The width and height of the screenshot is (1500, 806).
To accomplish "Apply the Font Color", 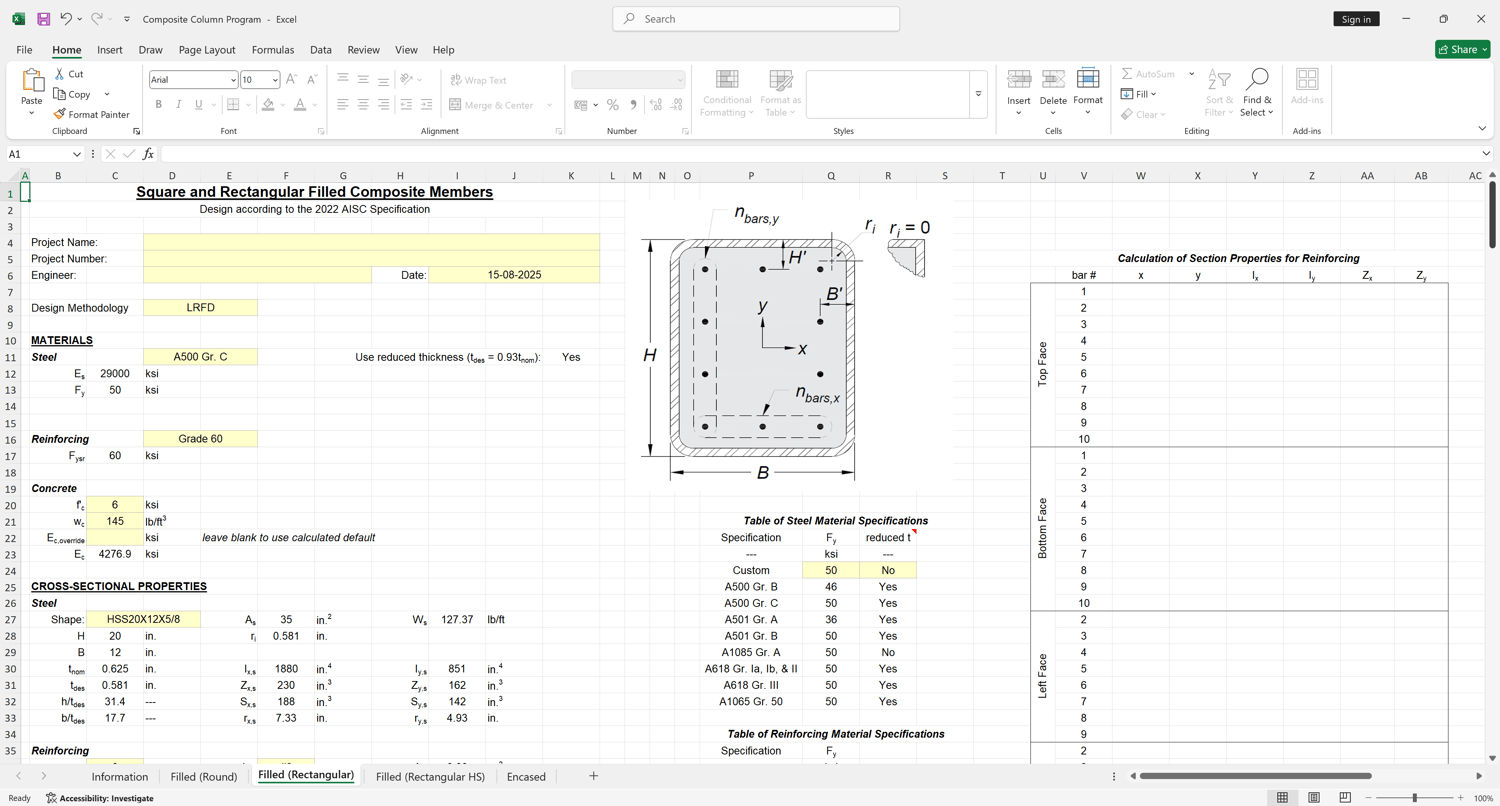I will 299,105.
